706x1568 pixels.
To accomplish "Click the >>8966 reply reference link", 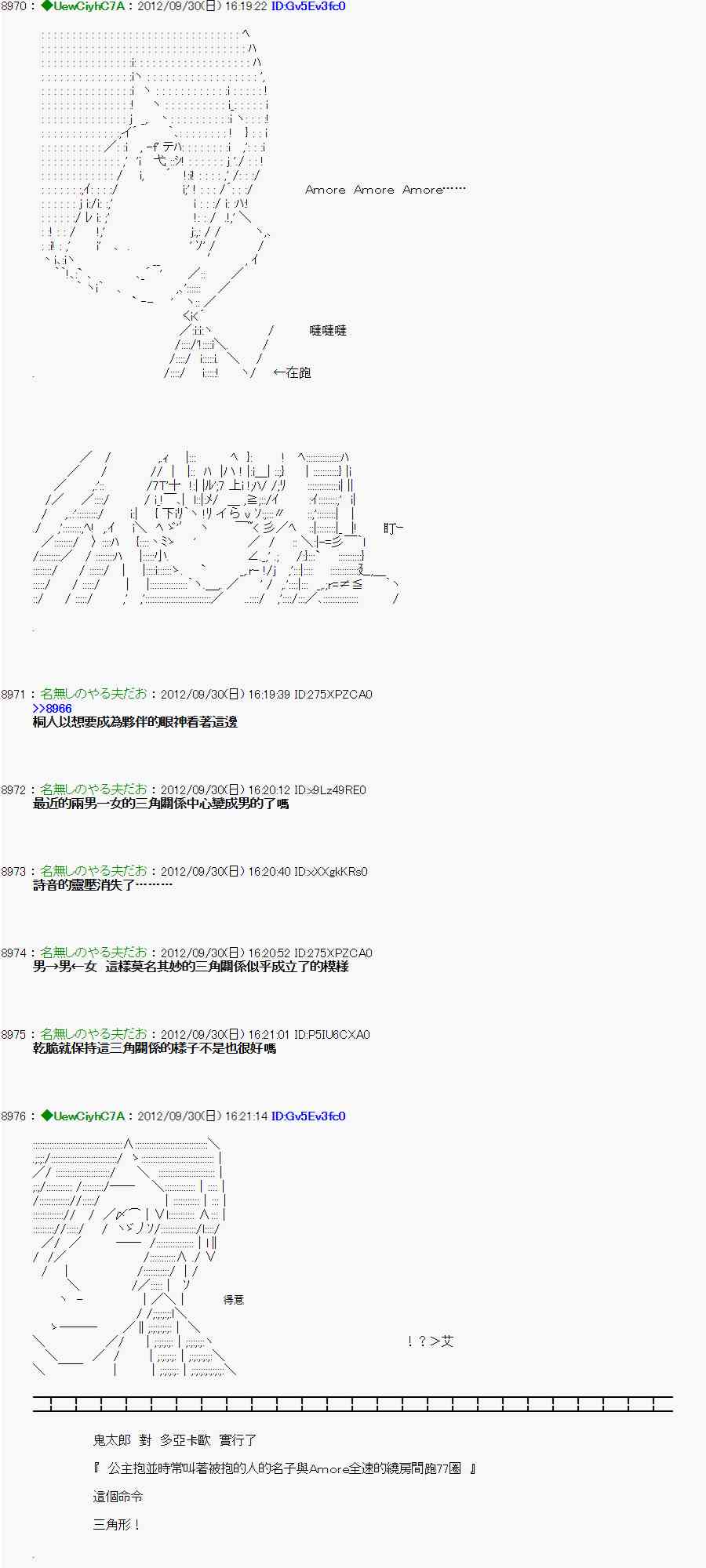I will point(52,708).
